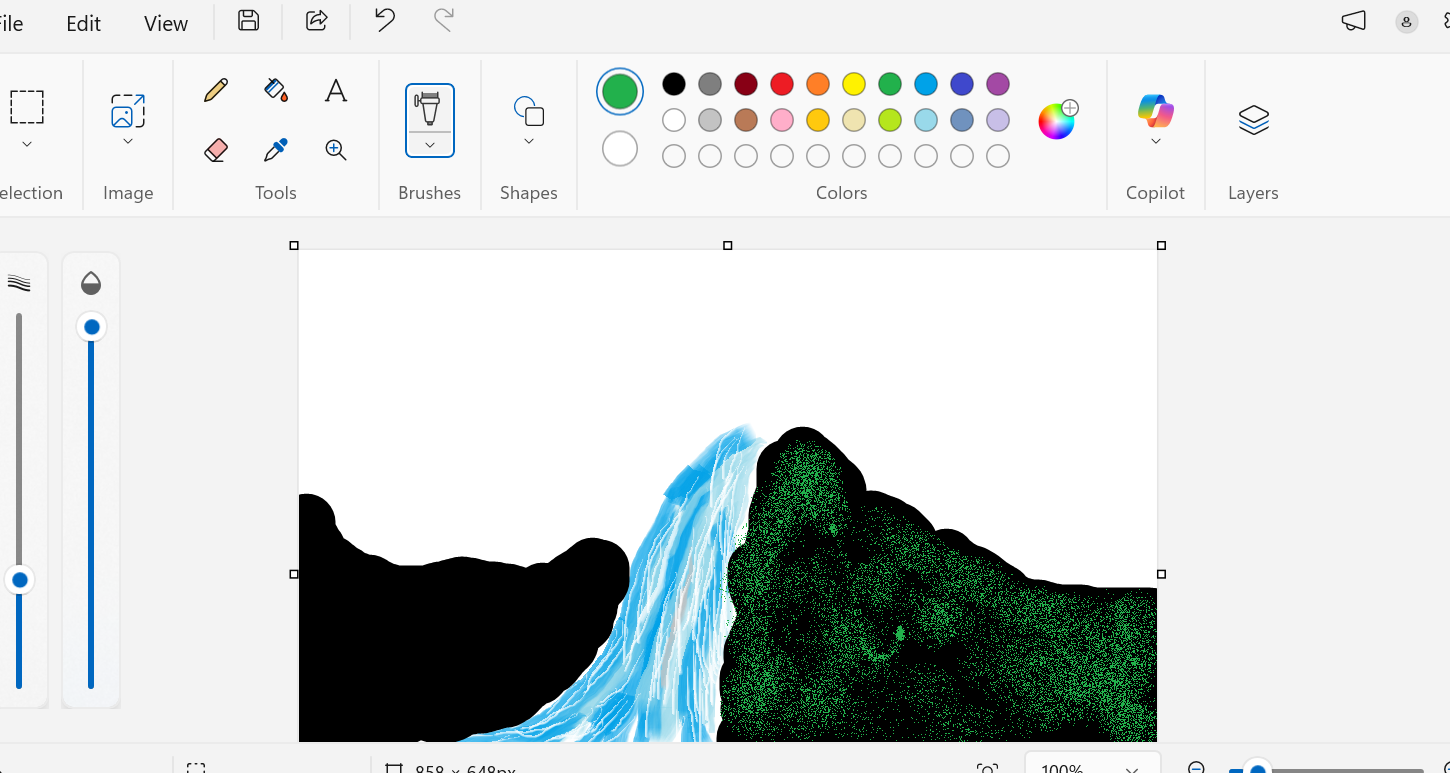Image resolution: width=1450 pixels, height=773 pixels.
Task: Select the red color swatch
Action: 781,84
